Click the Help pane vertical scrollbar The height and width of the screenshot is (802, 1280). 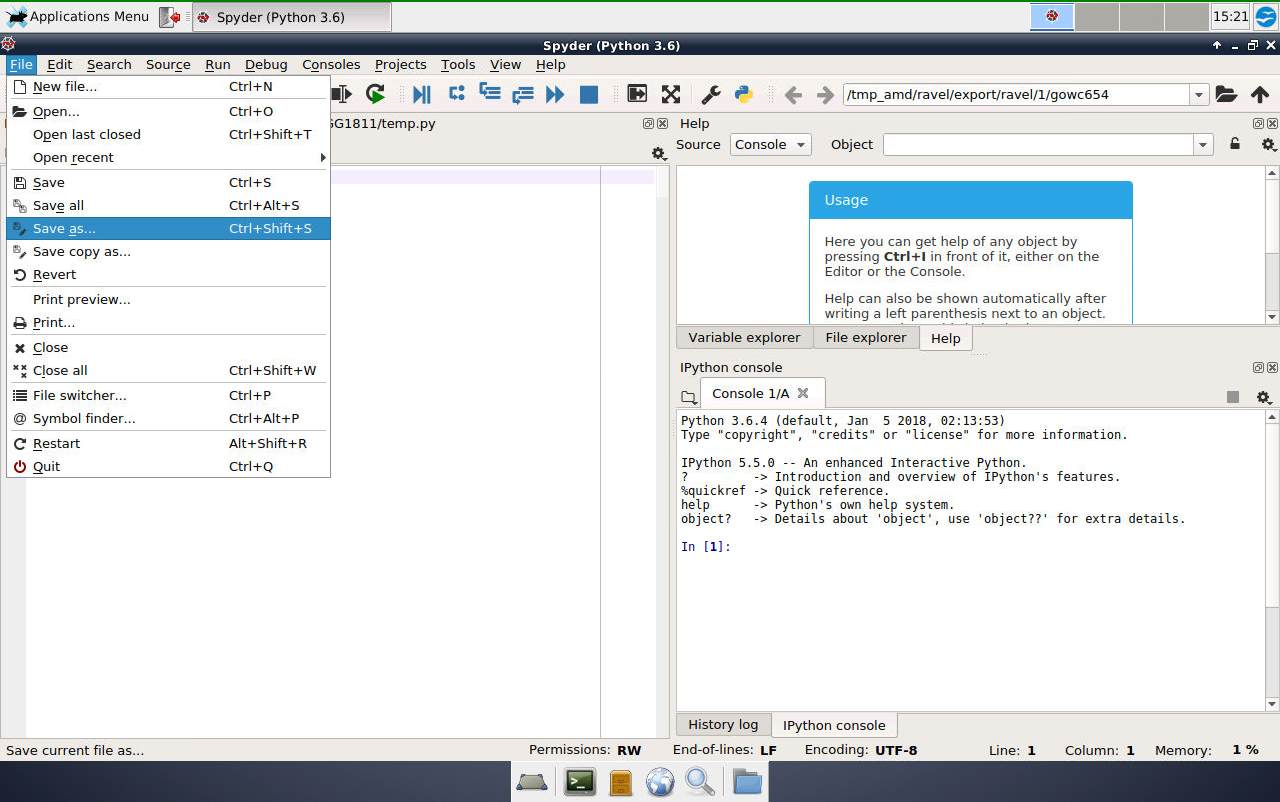1272,245
